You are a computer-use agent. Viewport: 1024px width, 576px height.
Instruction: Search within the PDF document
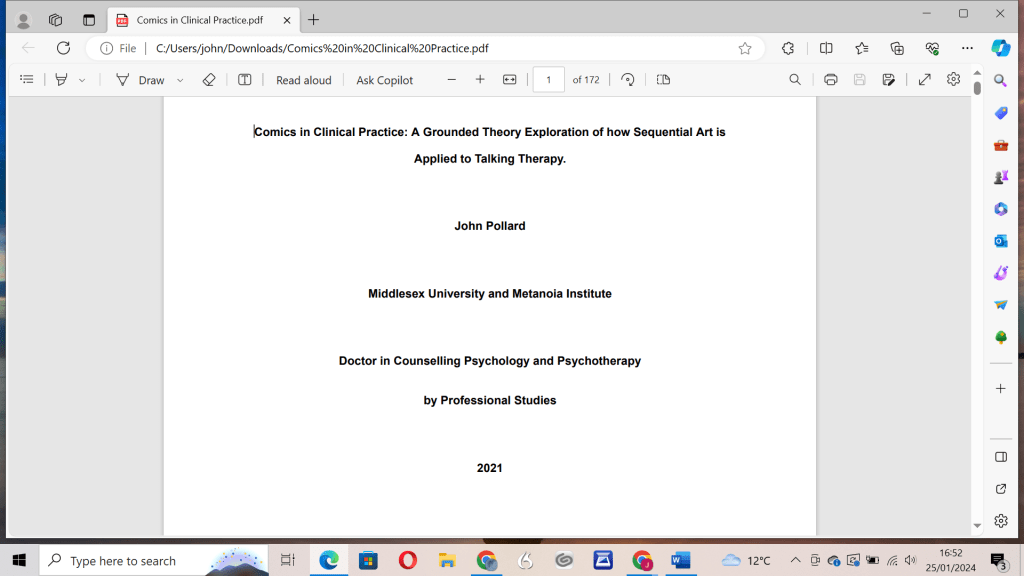pyautogui.click(x=794, y=79)
